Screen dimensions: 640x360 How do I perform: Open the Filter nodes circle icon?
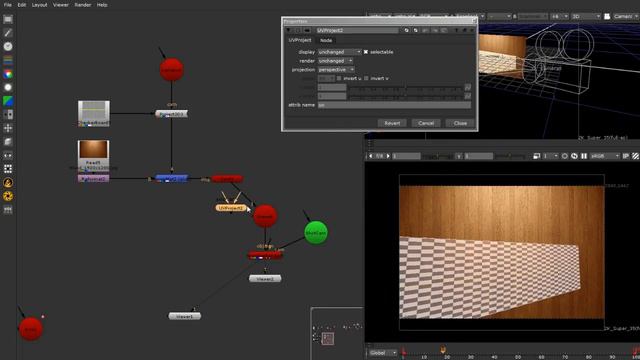8,87
